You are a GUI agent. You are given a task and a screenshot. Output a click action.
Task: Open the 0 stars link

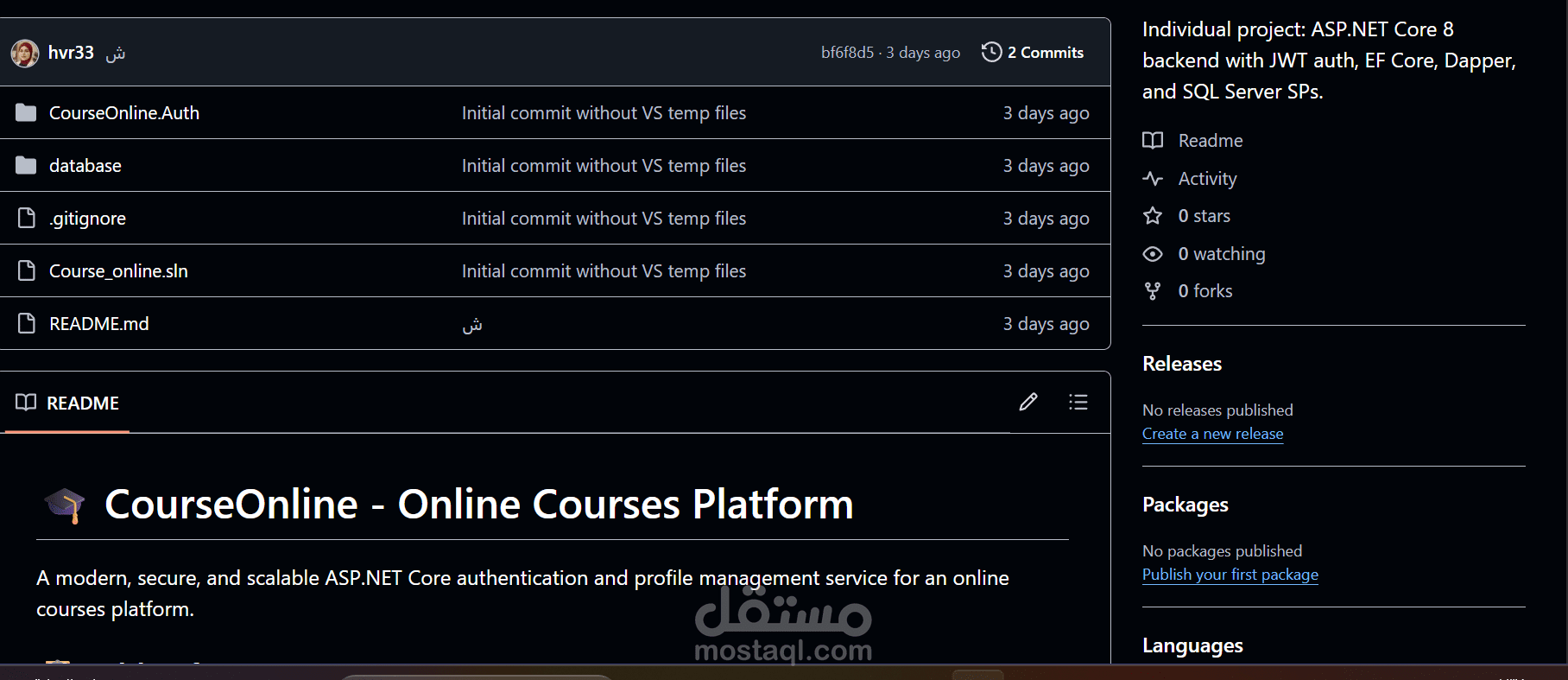point(1204,216)
